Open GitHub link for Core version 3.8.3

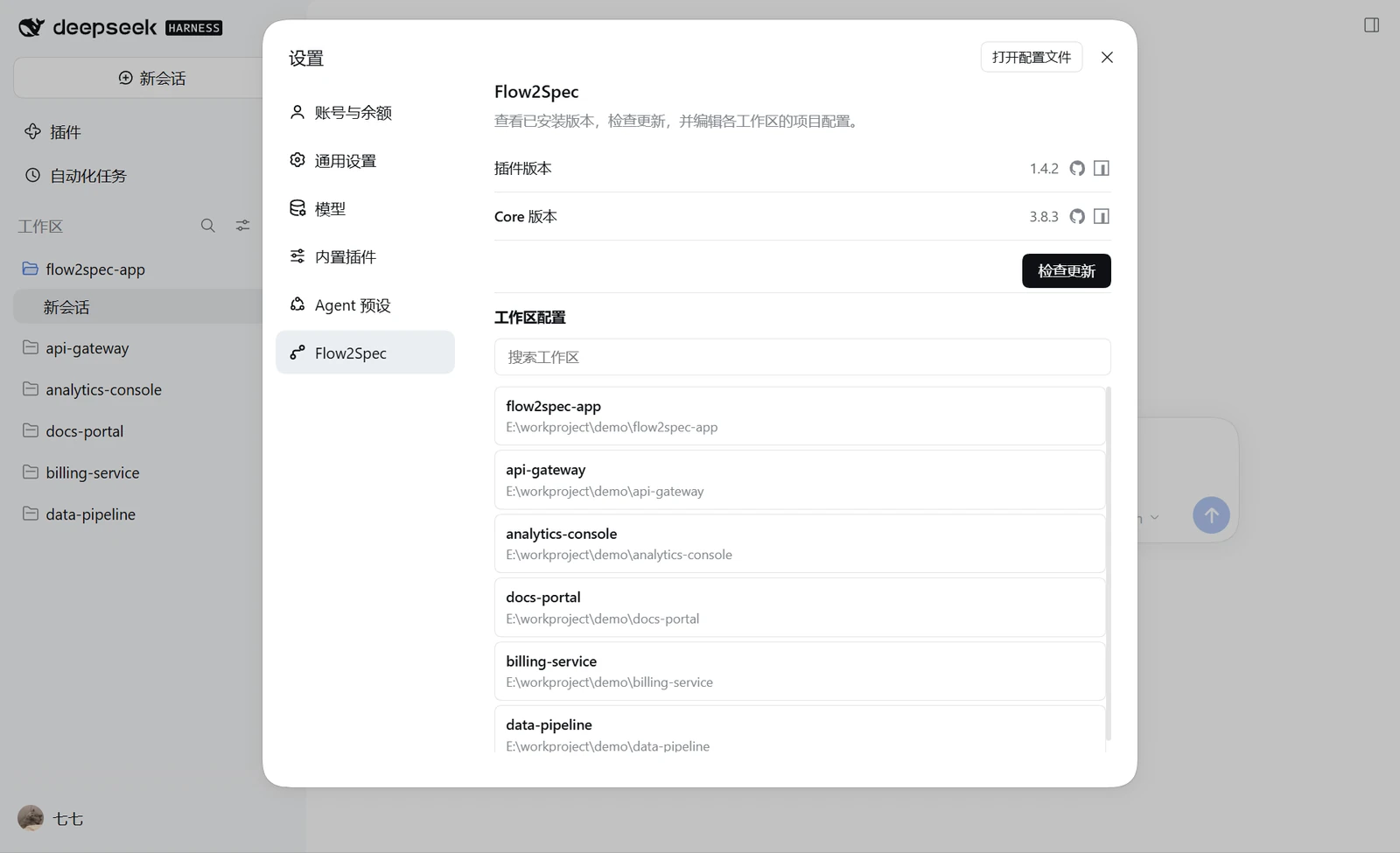click(1077, 216)
